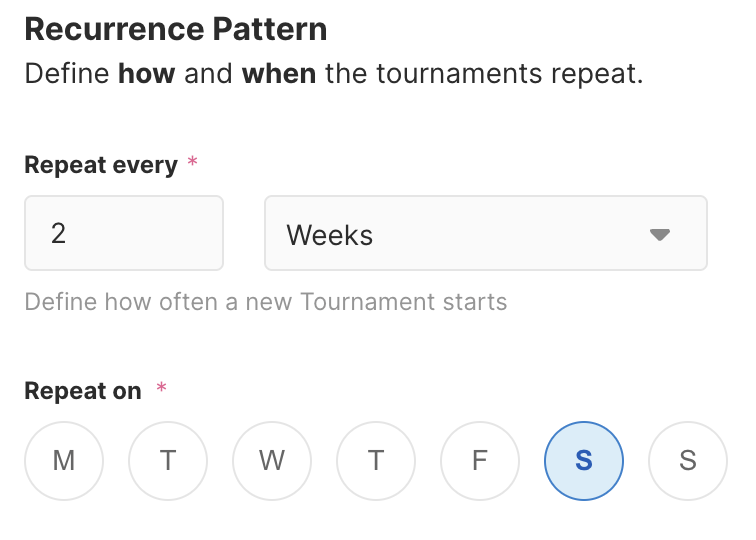The width and height of the screenshot is (756, 540).
Task: Click the Repeat on label
Action: (83, 391)
